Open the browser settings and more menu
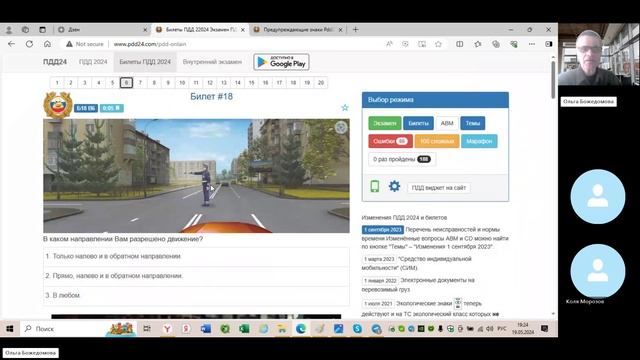Viewport: 640px width, 360px height. (531, 44)
